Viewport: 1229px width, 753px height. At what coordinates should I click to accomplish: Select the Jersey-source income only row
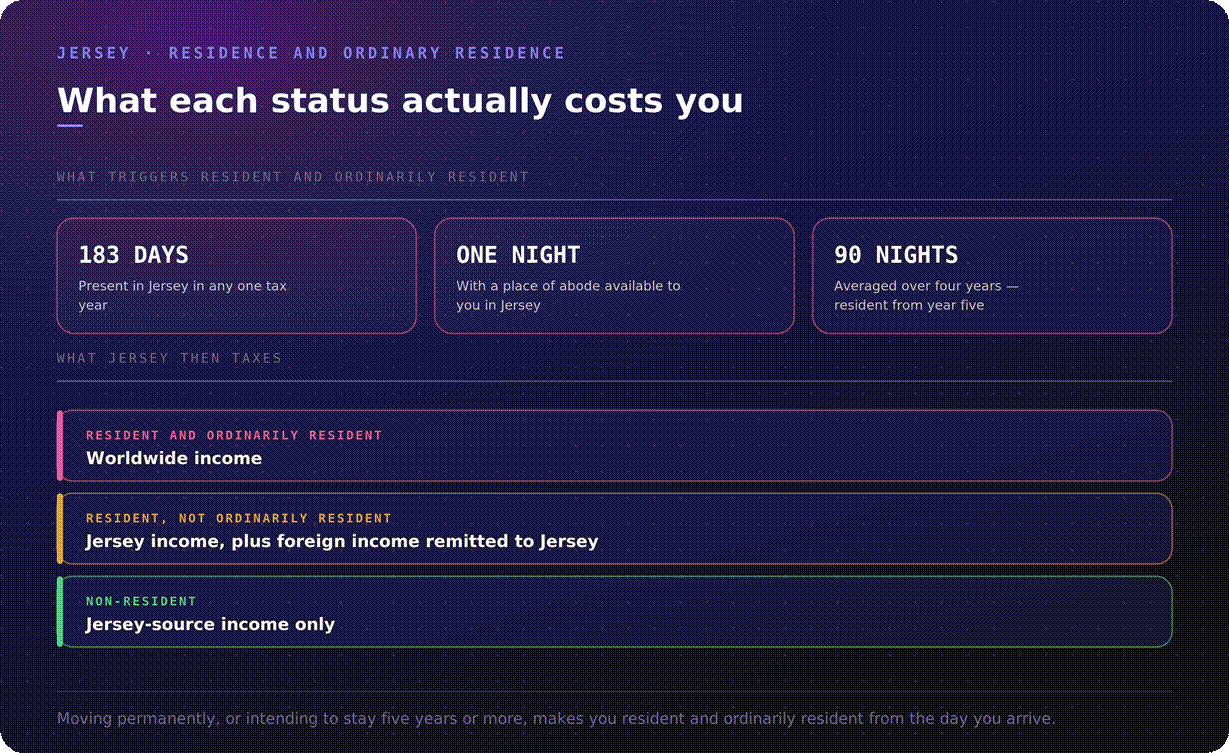coord(614,612)
